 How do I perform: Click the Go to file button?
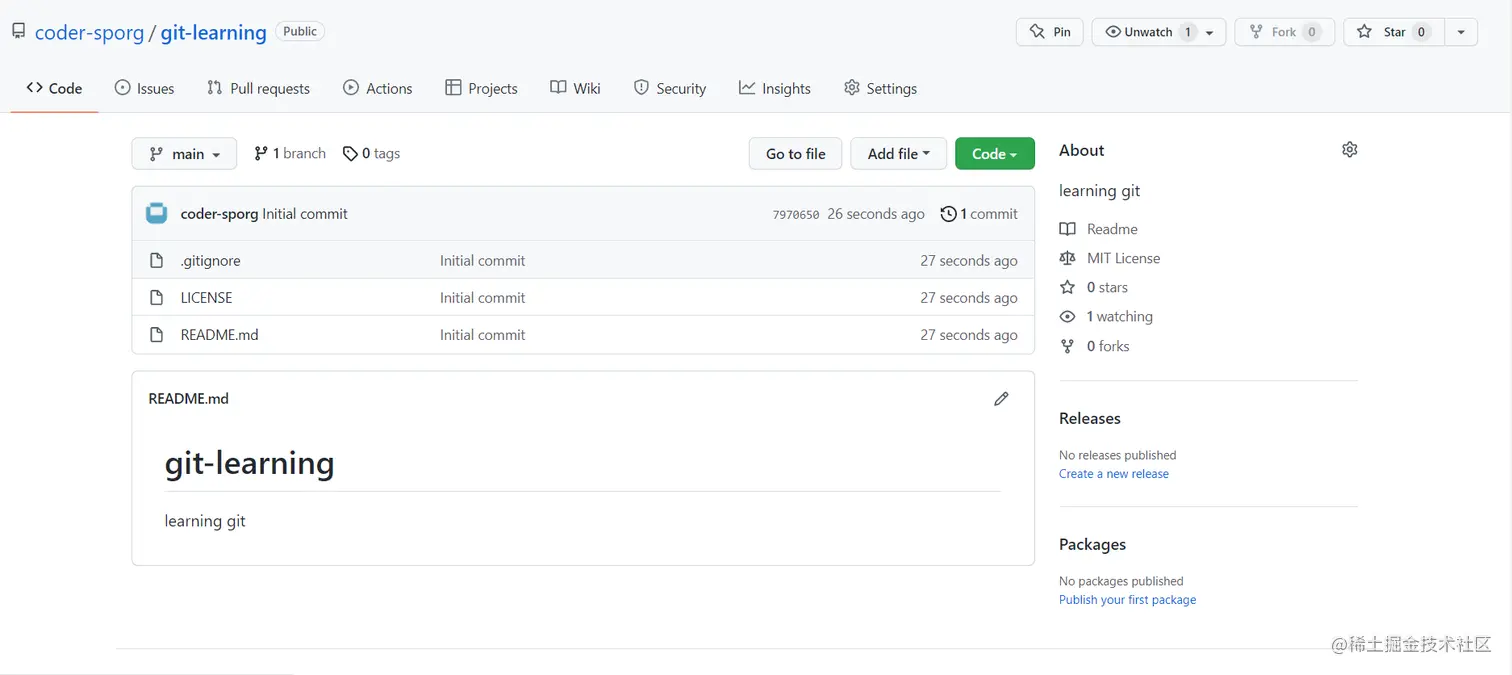795,154
